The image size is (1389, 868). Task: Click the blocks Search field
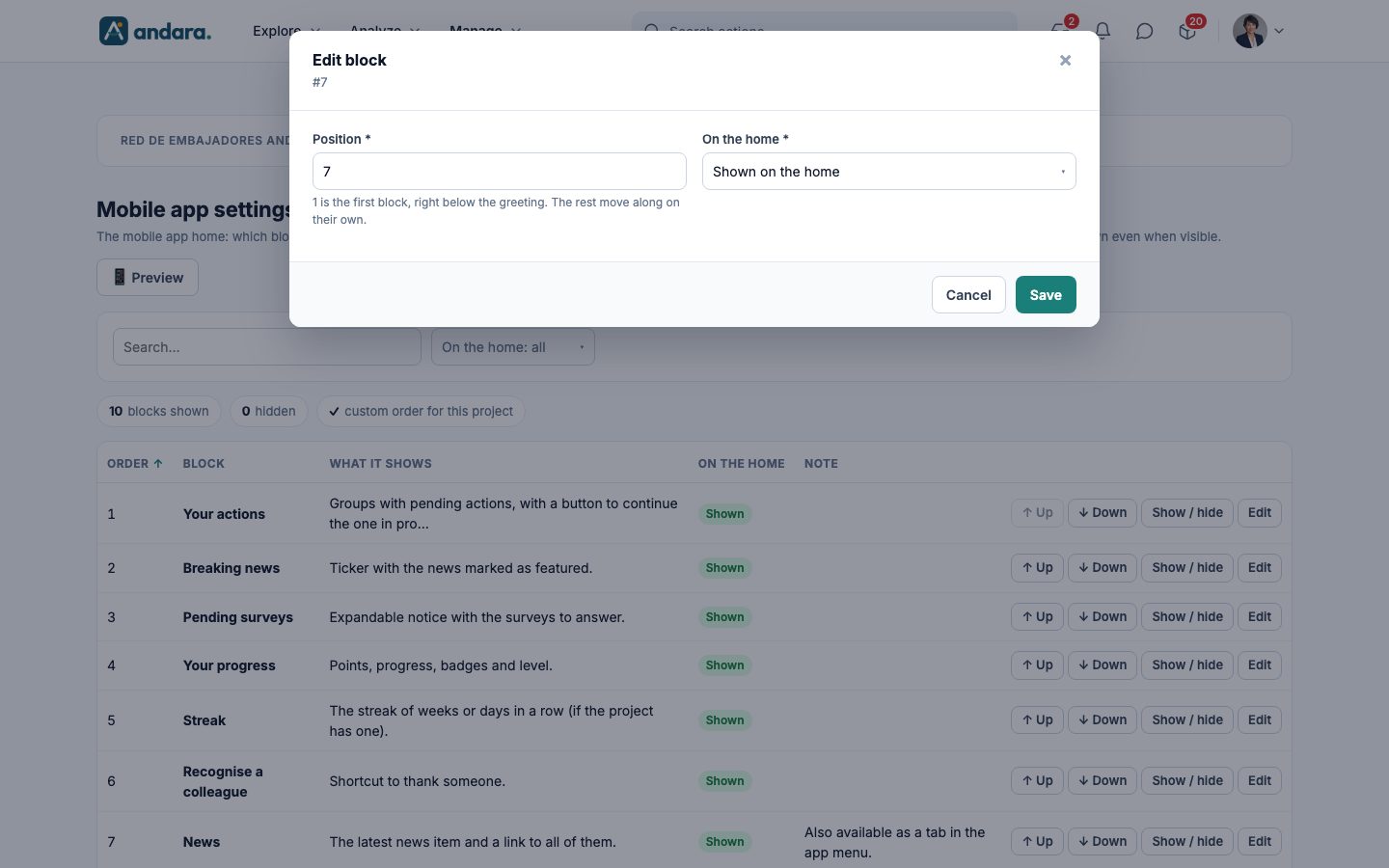click(x=267, y=347)
